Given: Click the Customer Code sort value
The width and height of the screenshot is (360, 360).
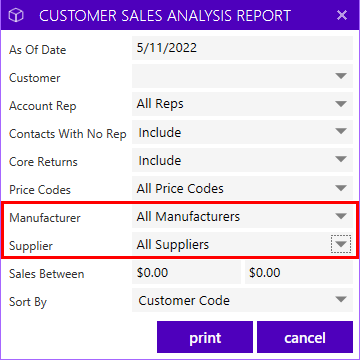Looking at the screenshot, I should (x=184, y=301).
